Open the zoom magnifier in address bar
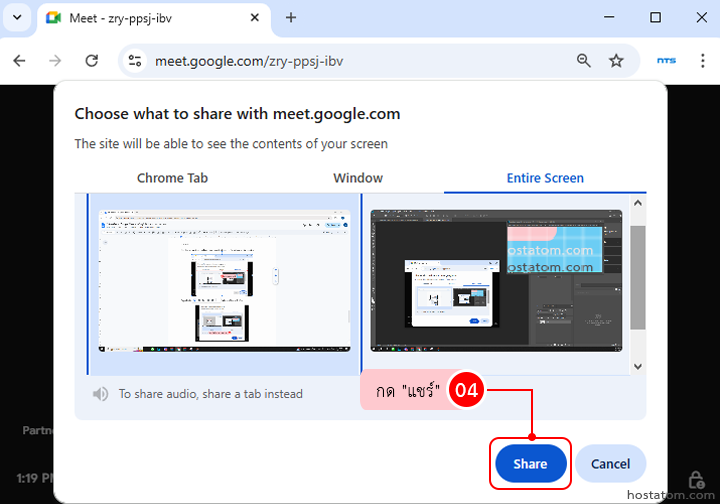The width and height of the screenshot is (720, 504). click(584, 61)
